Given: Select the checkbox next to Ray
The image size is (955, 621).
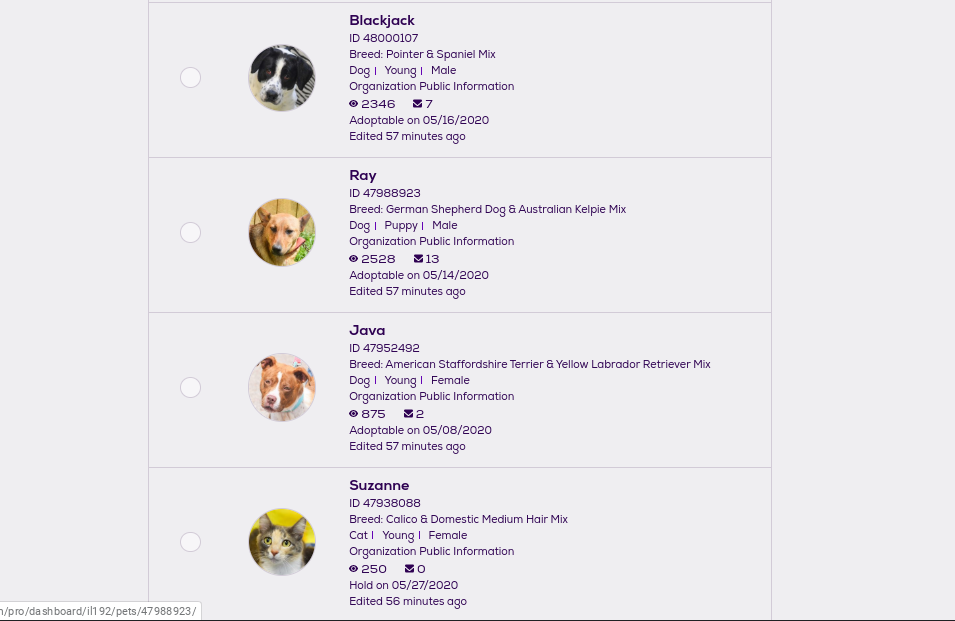Looking at the screenshot, I should click(190, 233).
